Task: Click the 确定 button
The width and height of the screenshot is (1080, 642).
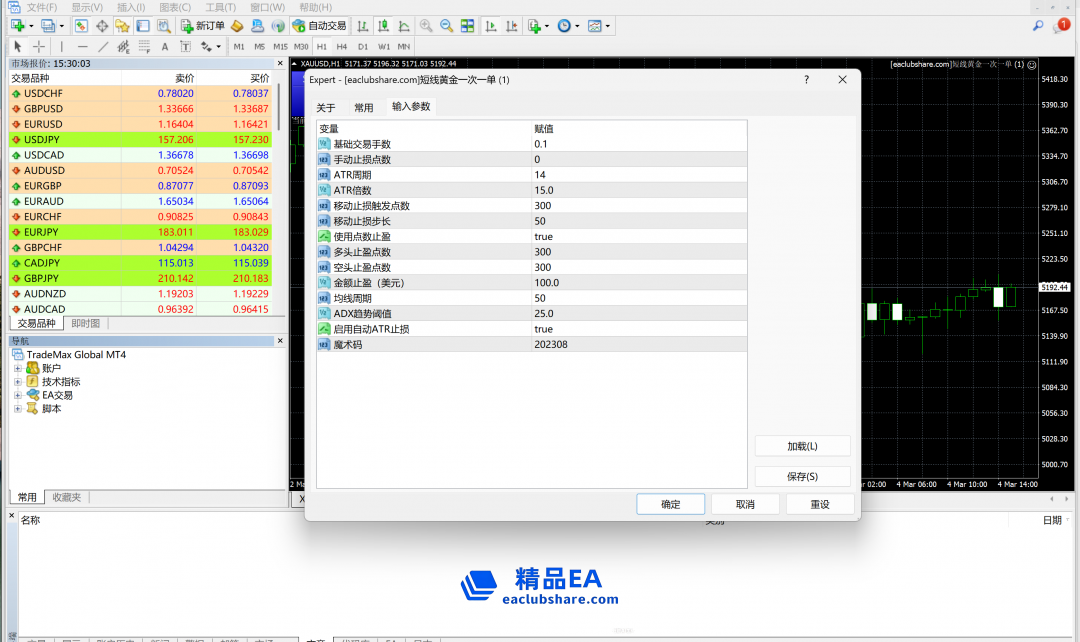Action: pos(670,504)
